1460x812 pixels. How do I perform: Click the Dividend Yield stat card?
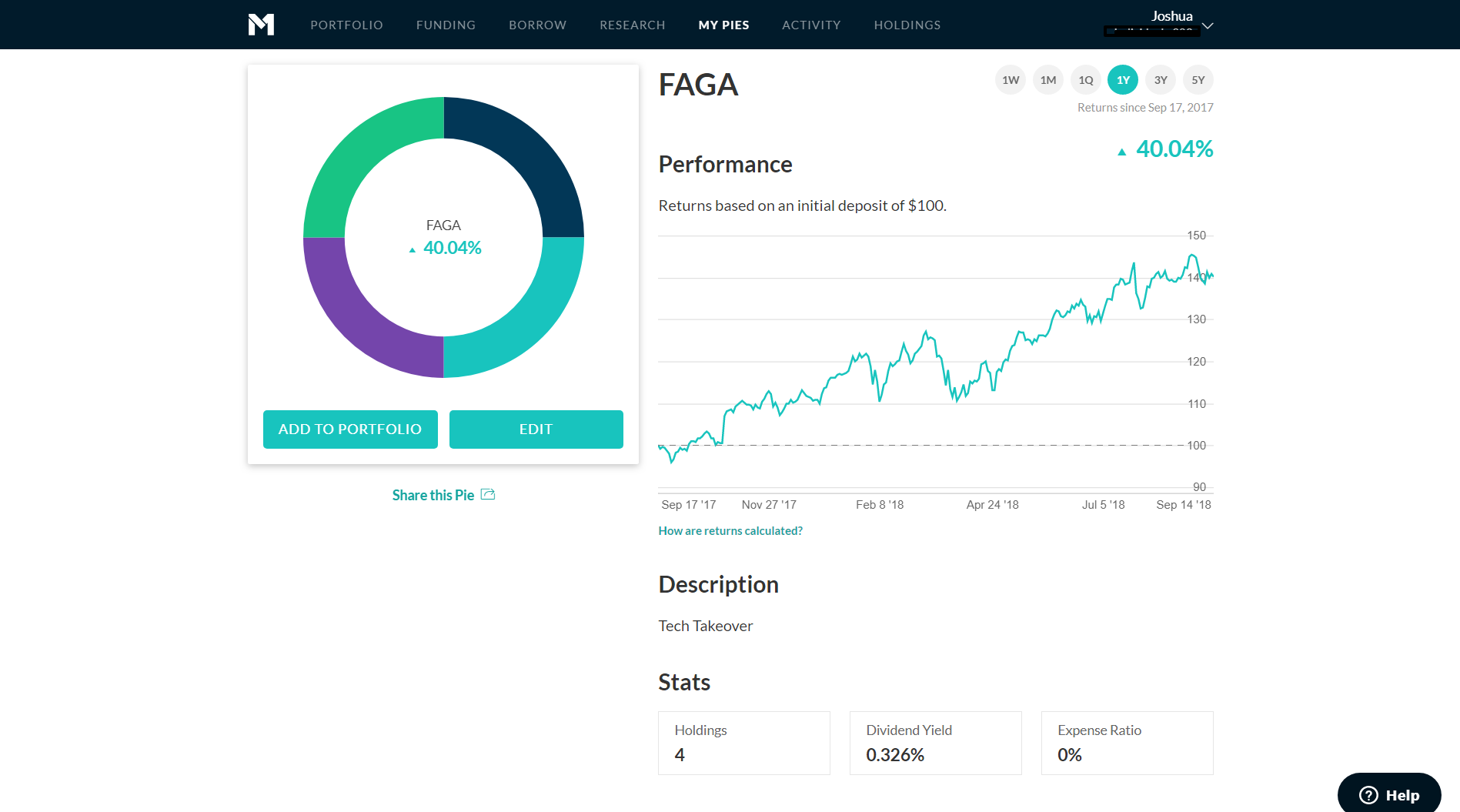click(x=936, y=743)
